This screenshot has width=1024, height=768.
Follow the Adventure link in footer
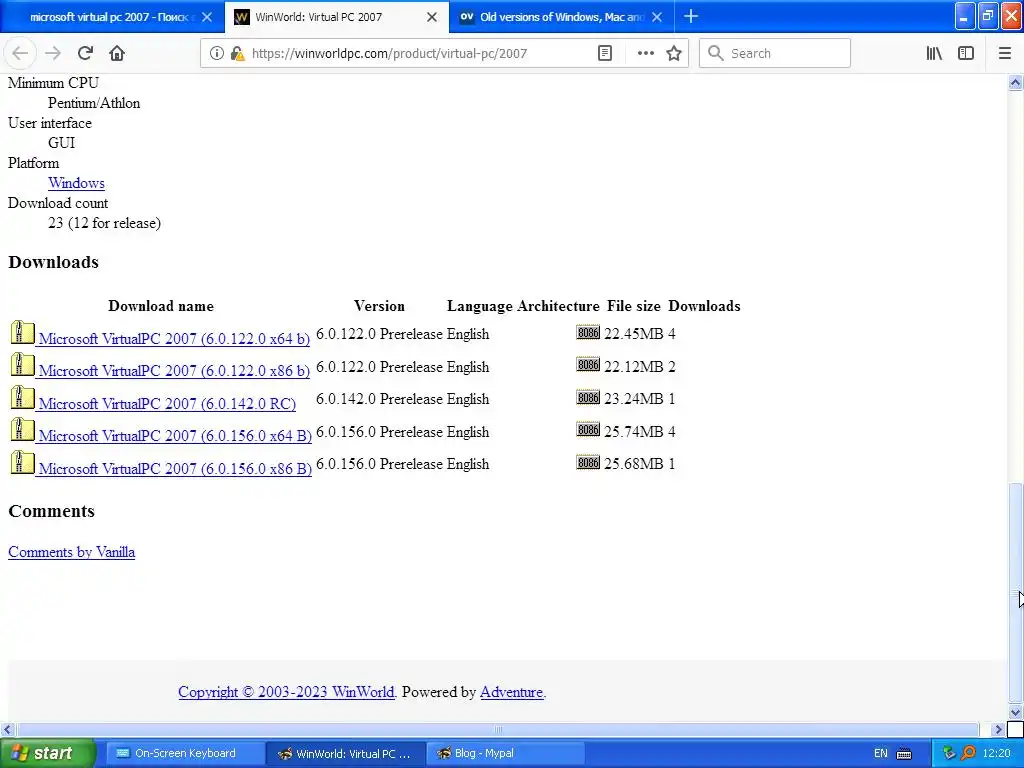coord(511,692)
